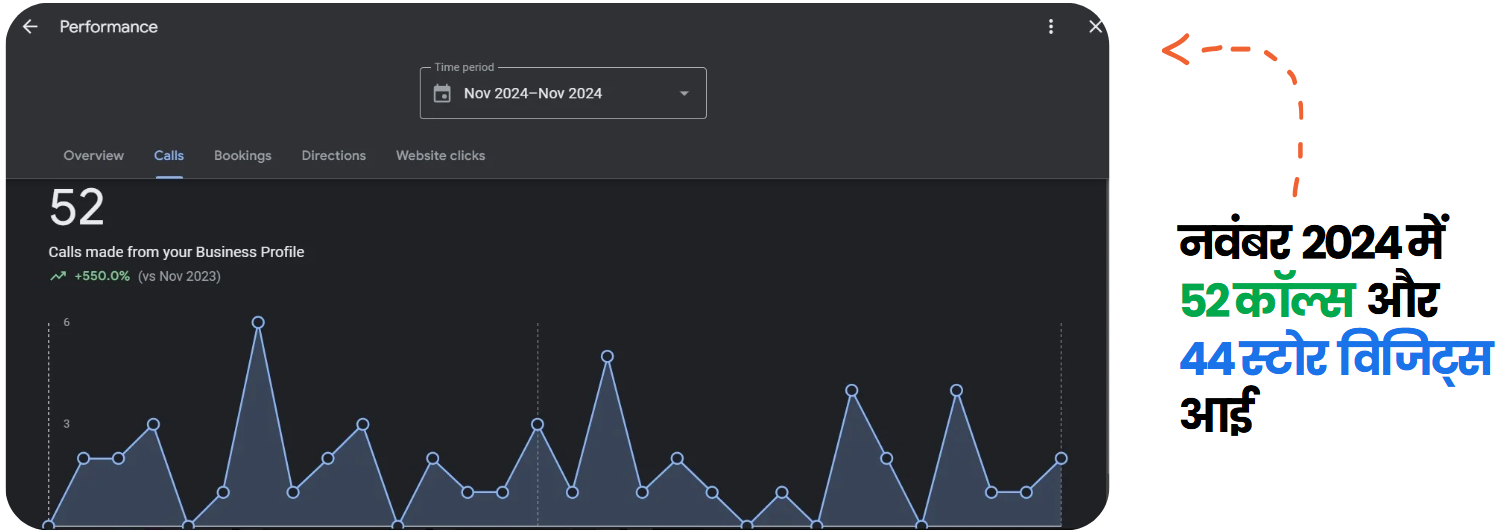
Task: Select the last data point on chart's right edge
Action: pos(1061,458)
